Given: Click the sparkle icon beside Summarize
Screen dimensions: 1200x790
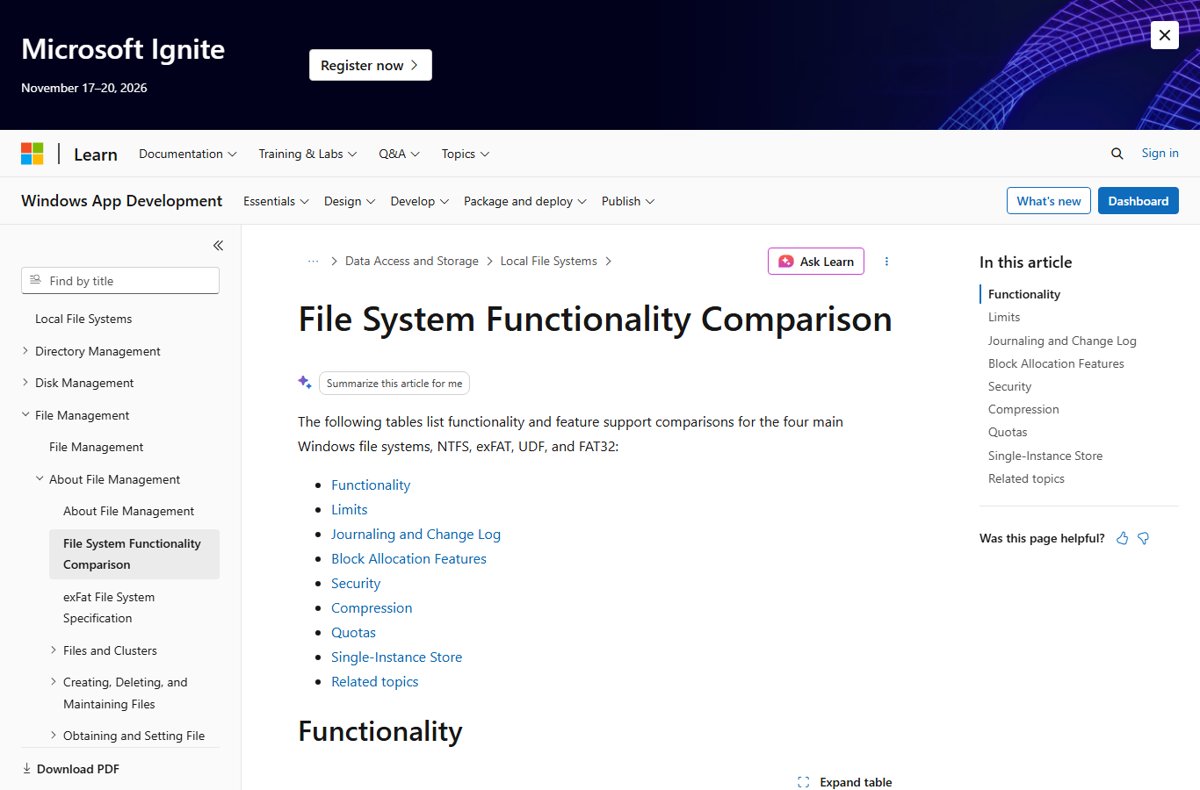Looking at the screenshot, I should [305, 382].
